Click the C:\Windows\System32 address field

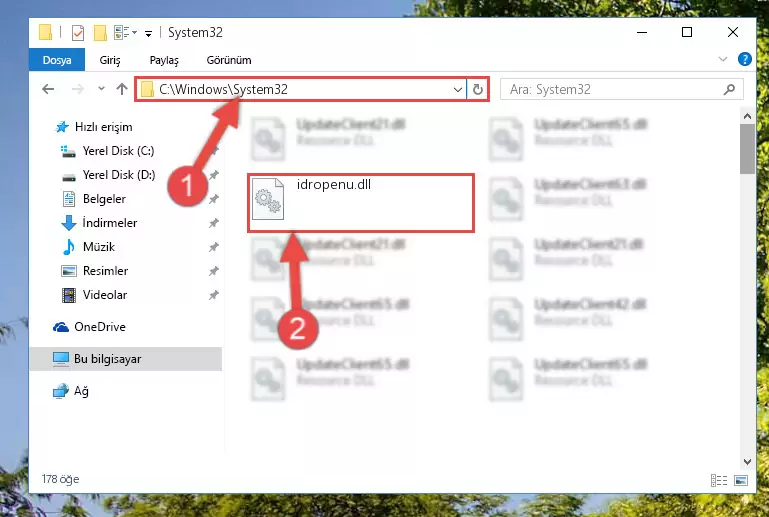click(x=301, y=89)
